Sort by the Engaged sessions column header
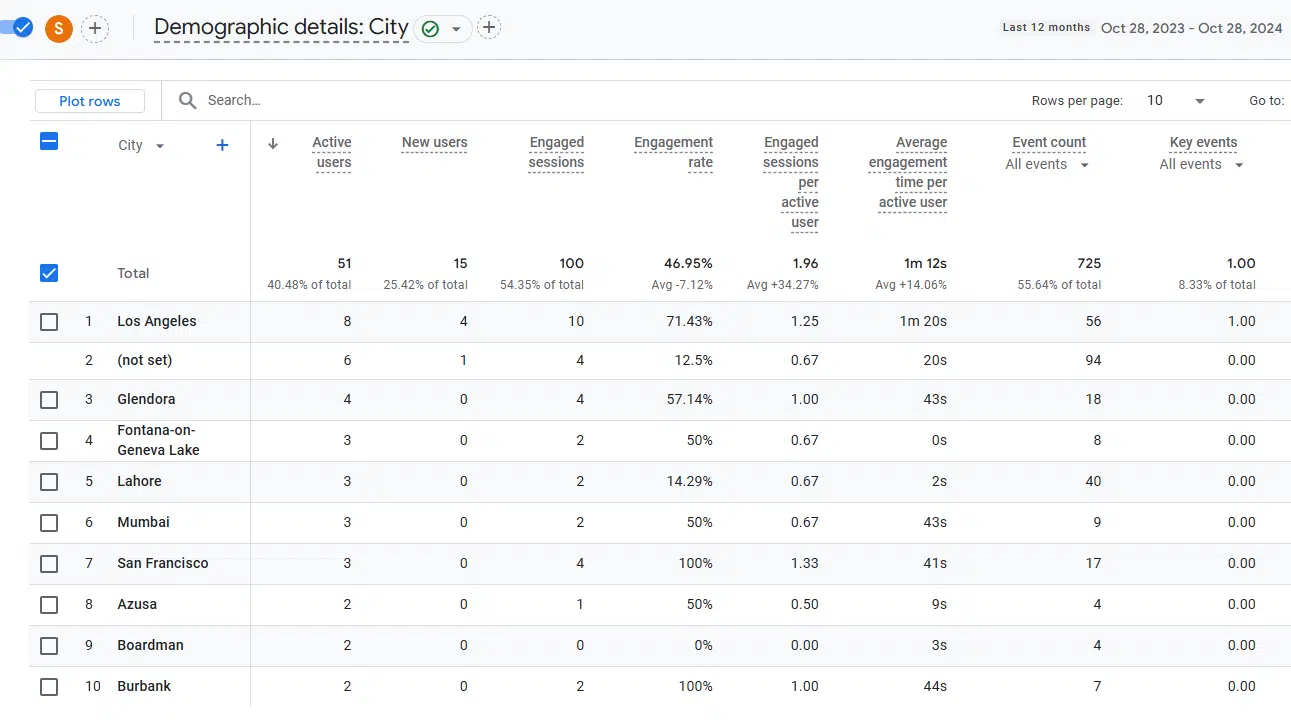The height and width of the screenshot is (723, 1291). coord(556,152)
